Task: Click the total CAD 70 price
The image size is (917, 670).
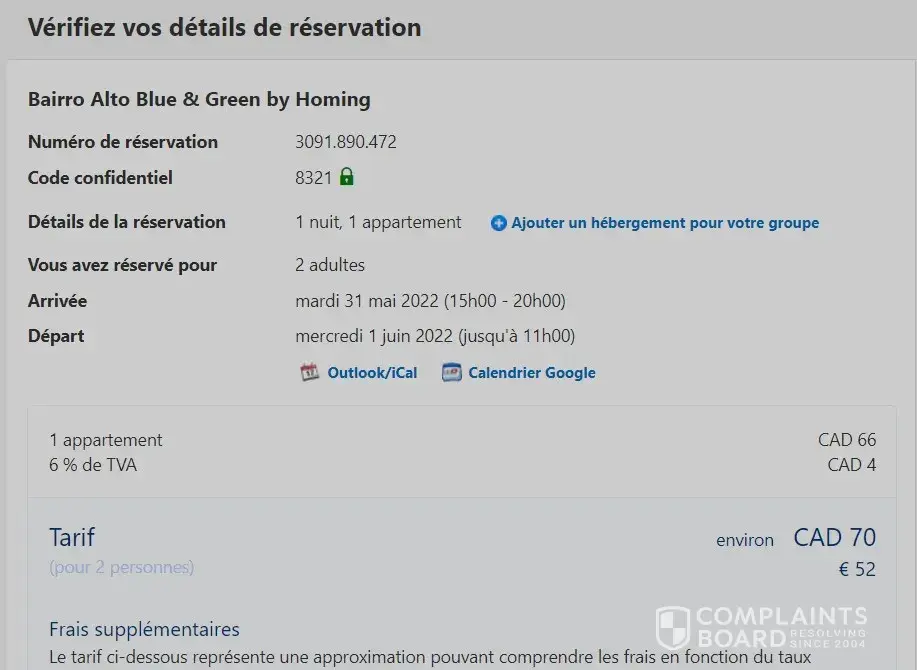Action: pos(835,537)
